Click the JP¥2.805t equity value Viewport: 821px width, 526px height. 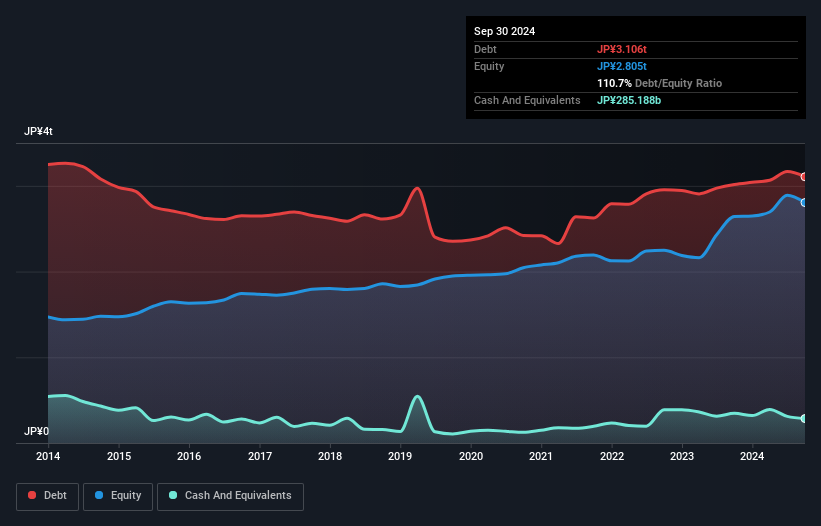coord(622,66)
